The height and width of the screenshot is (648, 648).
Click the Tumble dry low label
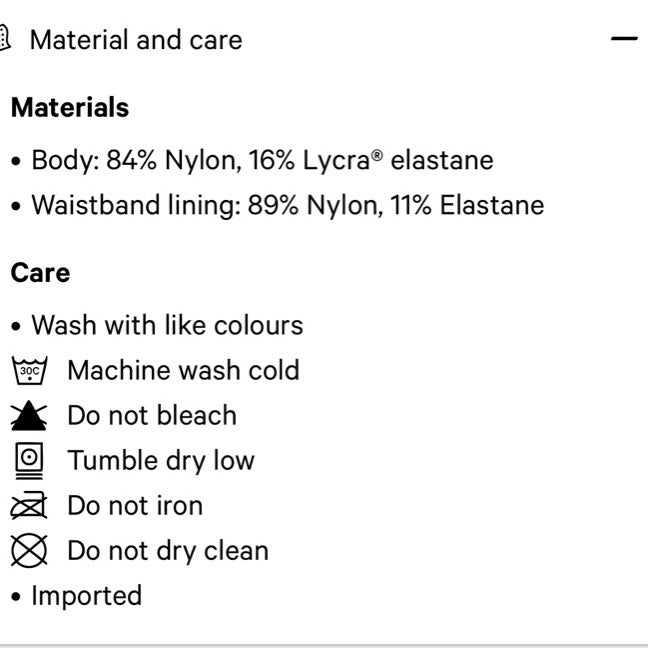pyautogui.click(x=161, y=461)
